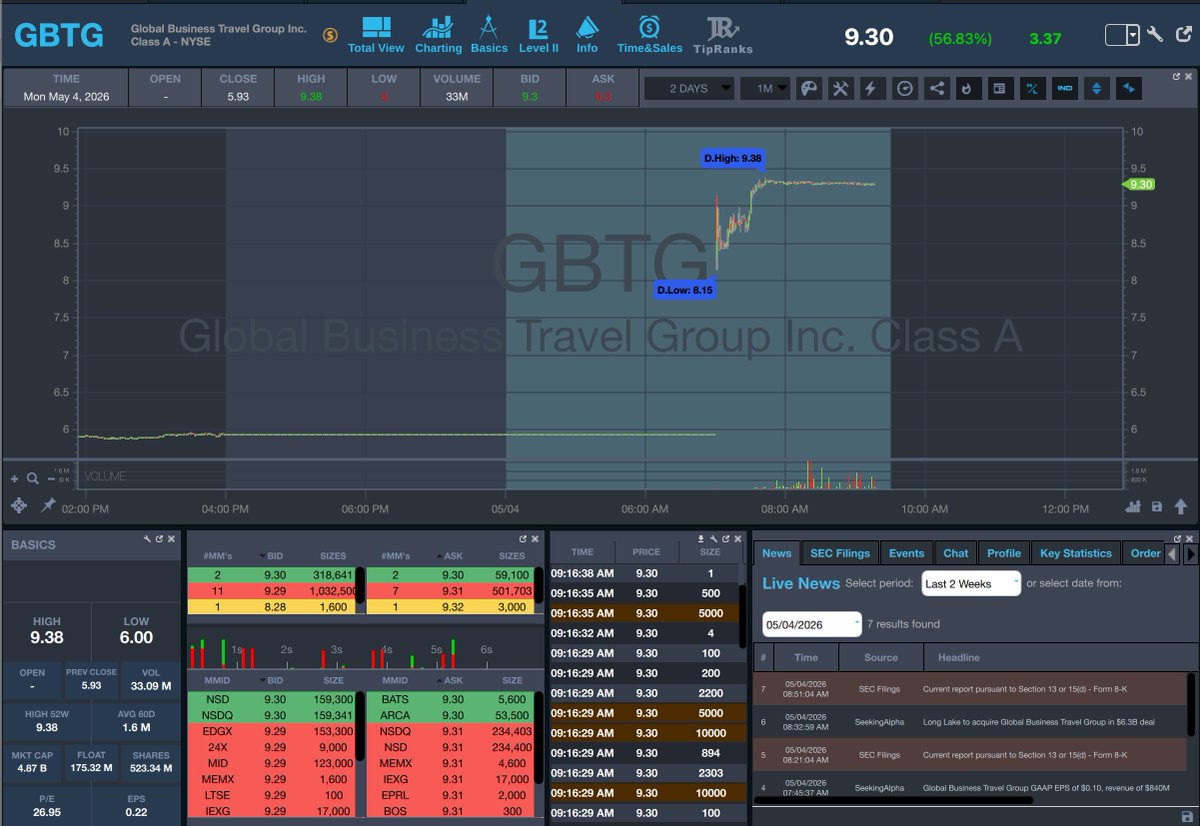Click the news headline horizontal scrollbar
1200x826 pixels.
(895, 800)
